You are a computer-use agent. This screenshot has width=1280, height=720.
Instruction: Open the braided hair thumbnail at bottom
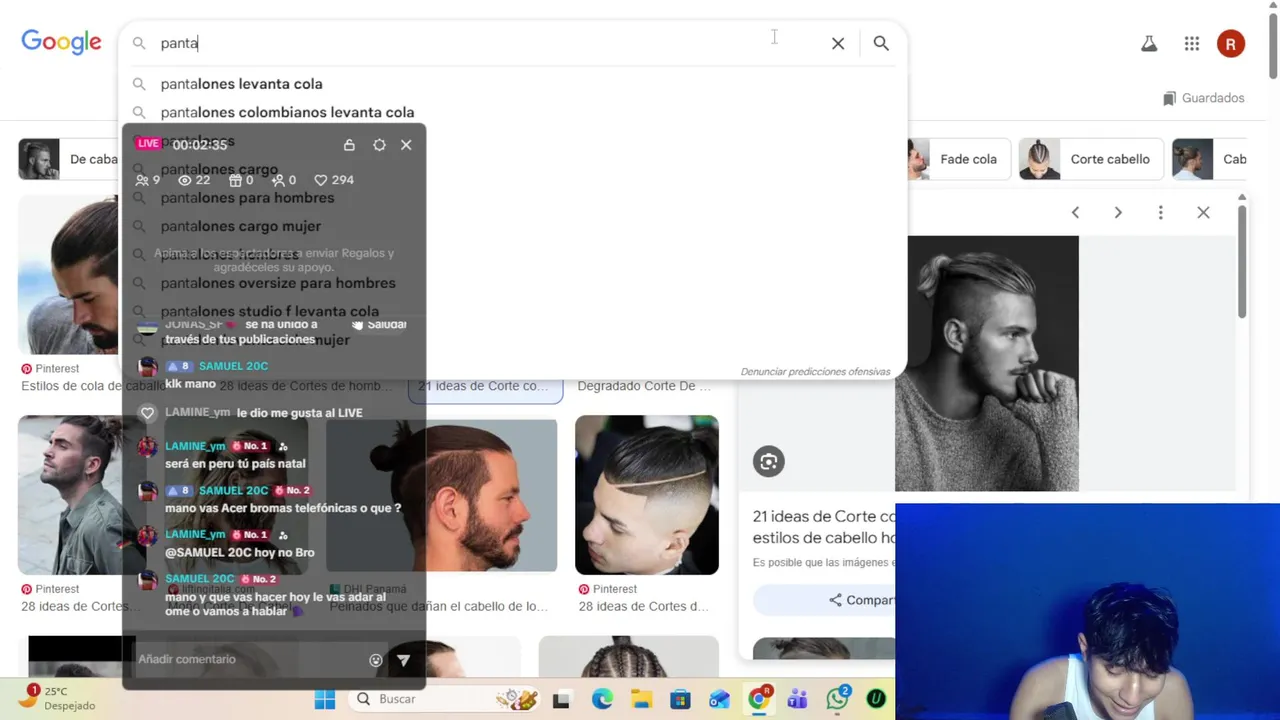click(x=629, y=657)
